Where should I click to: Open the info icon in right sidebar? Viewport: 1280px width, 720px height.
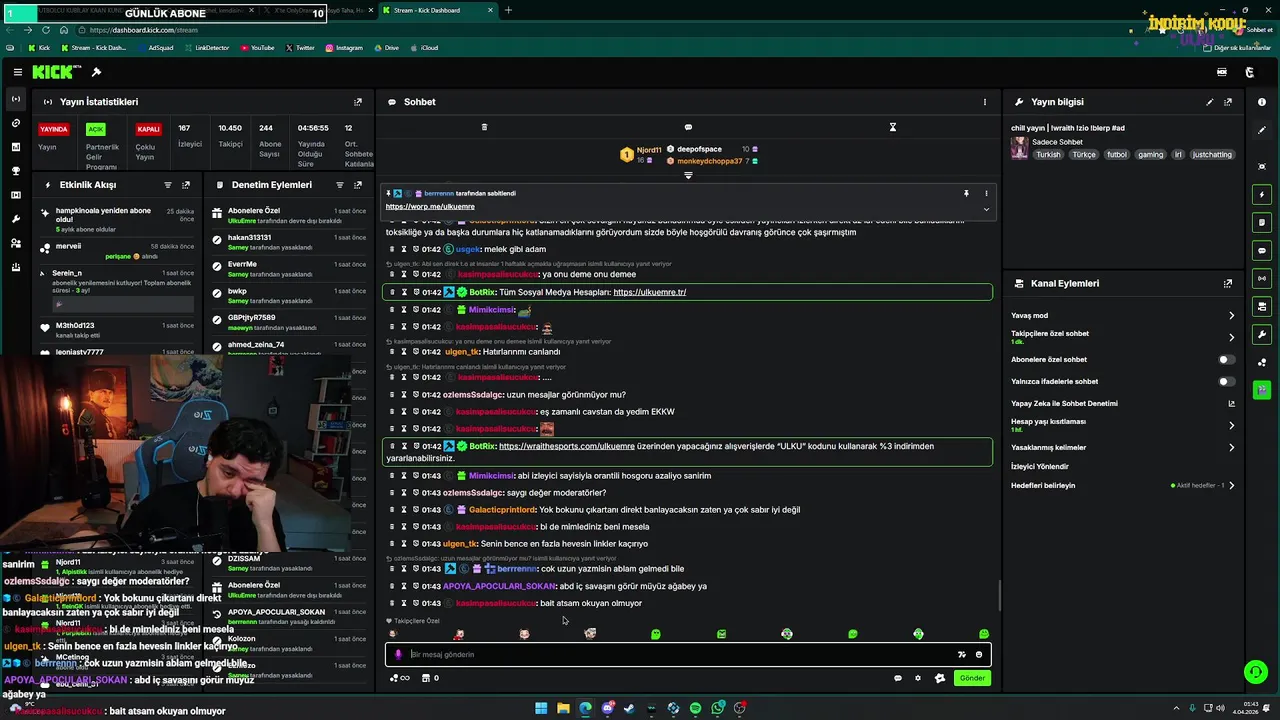[x=1262, y=102]
